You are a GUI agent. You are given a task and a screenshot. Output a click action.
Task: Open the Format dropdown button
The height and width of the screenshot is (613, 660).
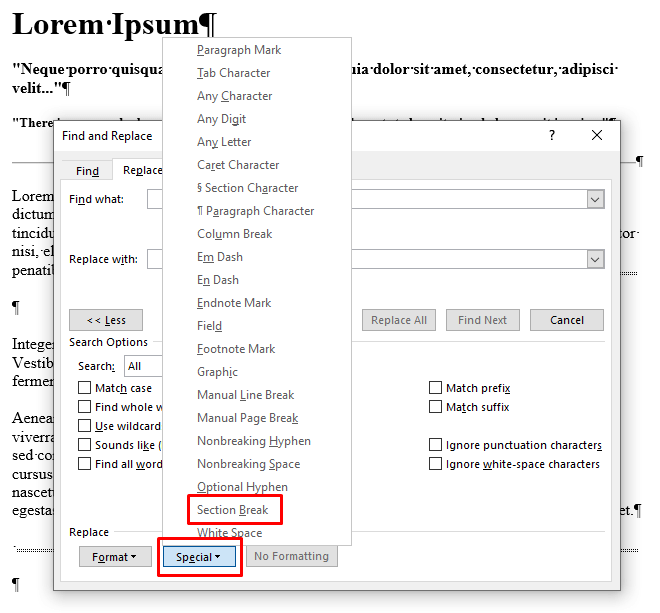[115, 557]
